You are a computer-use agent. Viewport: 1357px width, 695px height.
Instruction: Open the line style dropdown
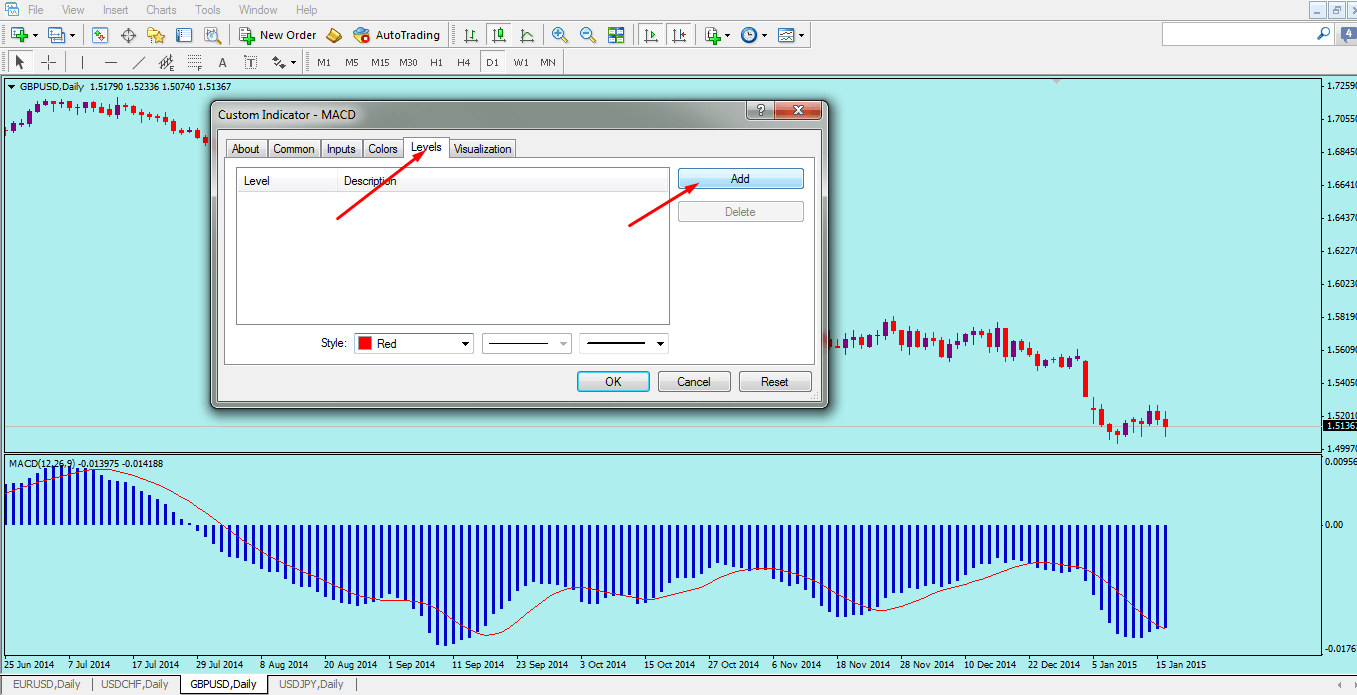pyautogui.click(x=526, y=344)
